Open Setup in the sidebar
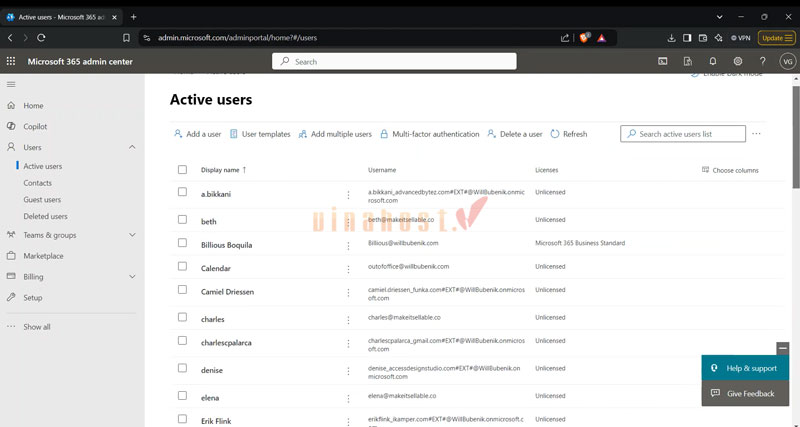Image resolution: width=800 pixels, height=427 pixels. tap(33, 297)
